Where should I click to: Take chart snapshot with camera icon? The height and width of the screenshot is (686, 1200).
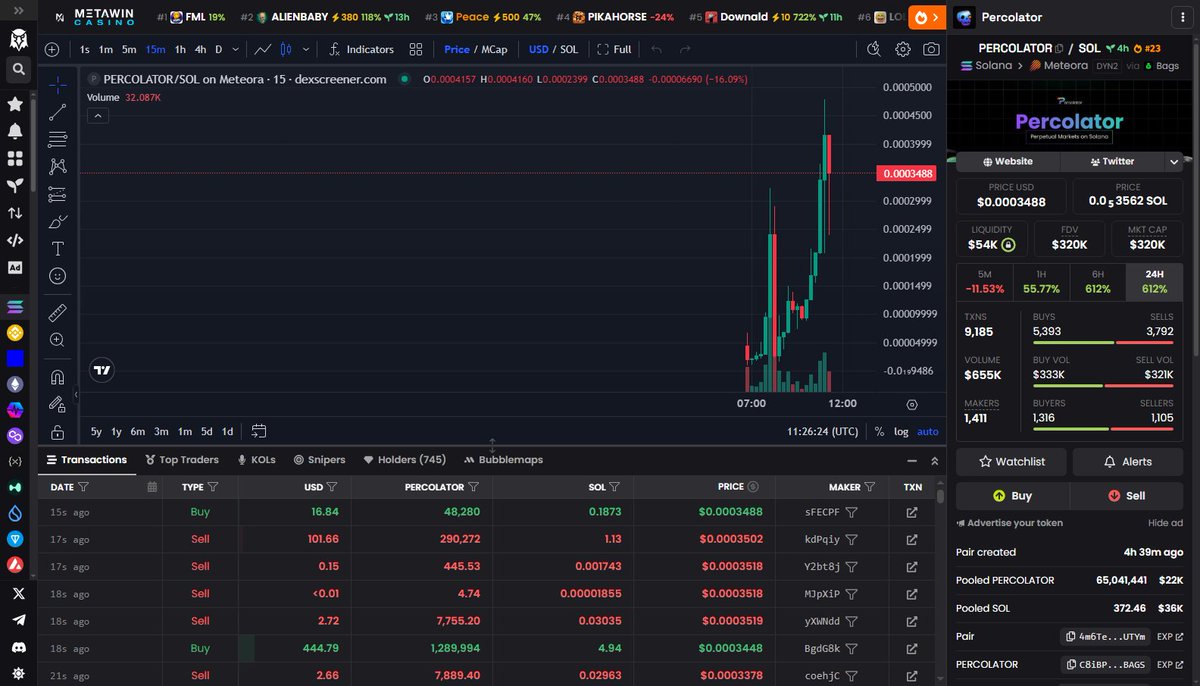pos(931,49)
